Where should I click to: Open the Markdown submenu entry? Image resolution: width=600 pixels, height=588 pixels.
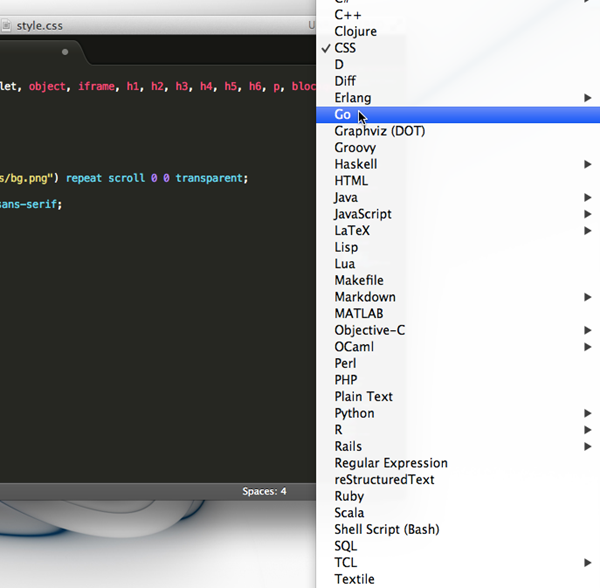pyautogui.click(x=365, y=297)
